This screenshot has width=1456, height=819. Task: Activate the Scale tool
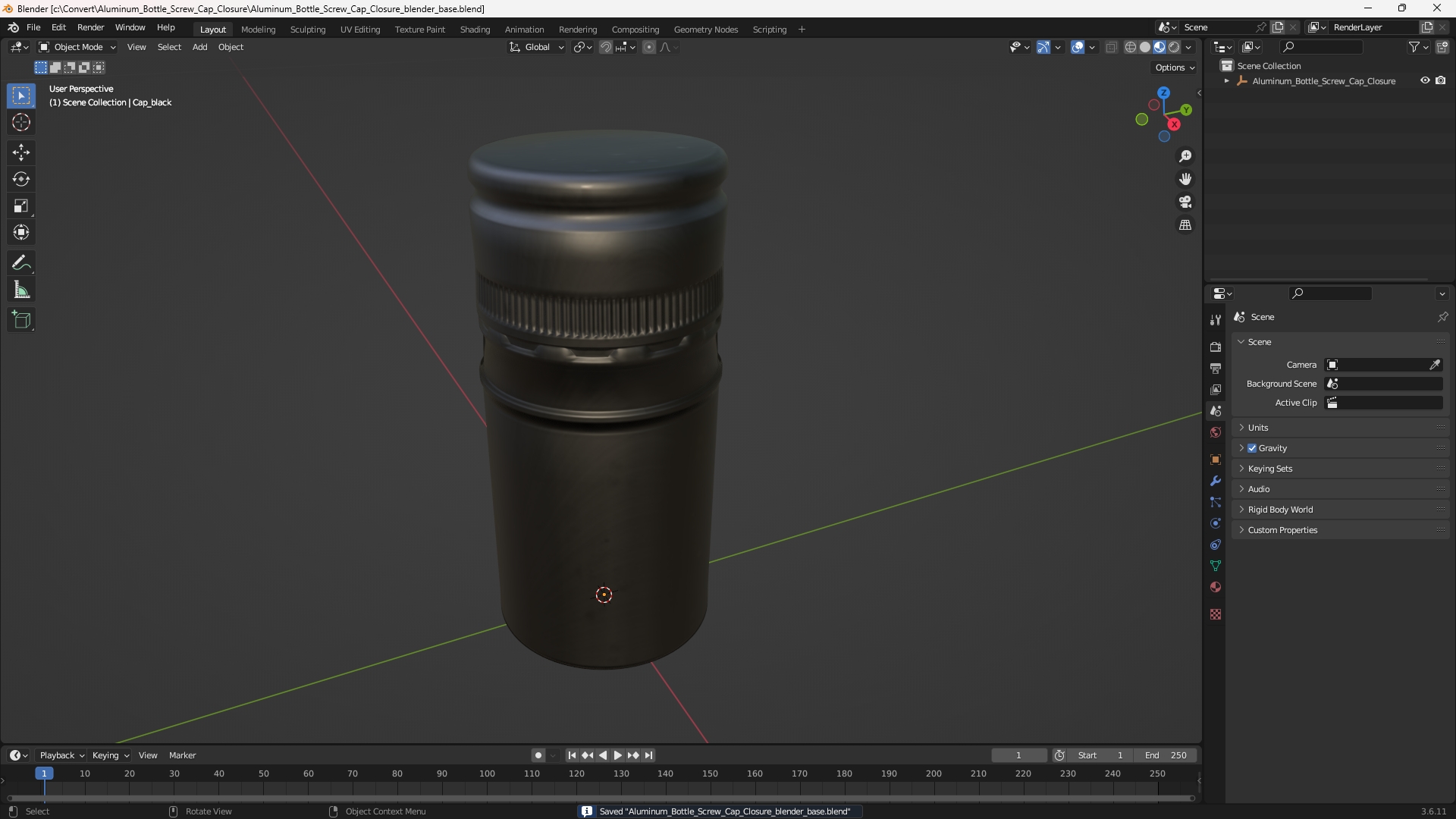point(21,206)
